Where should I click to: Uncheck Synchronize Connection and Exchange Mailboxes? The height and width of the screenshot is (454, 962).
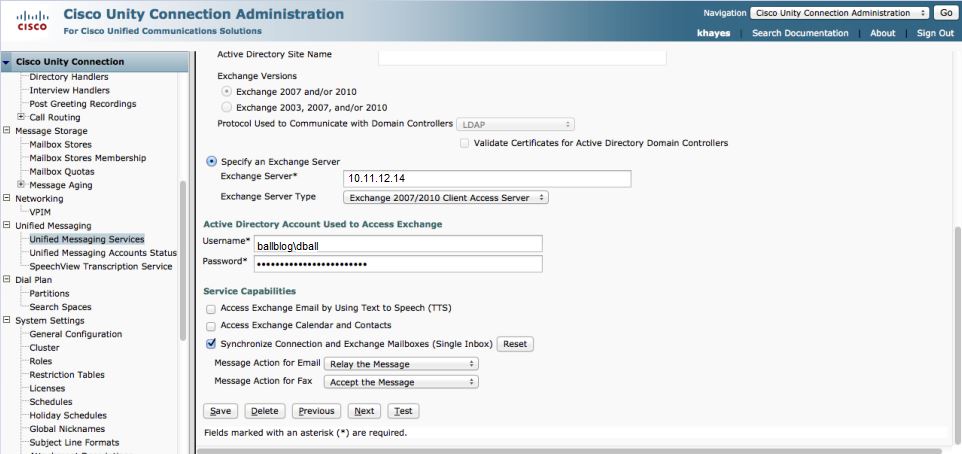(211, 343)
